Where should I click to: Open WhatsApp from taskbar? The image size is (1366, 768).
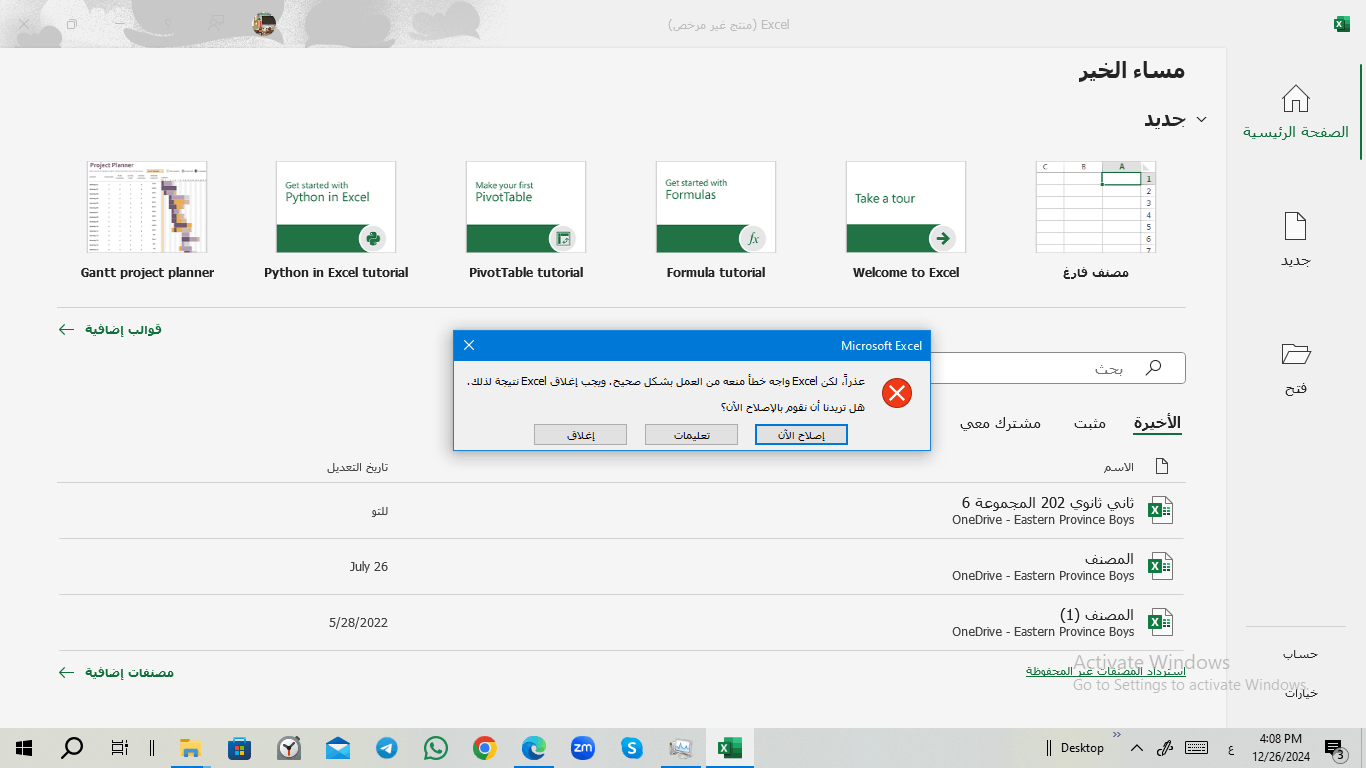click(x=436, y=747)
